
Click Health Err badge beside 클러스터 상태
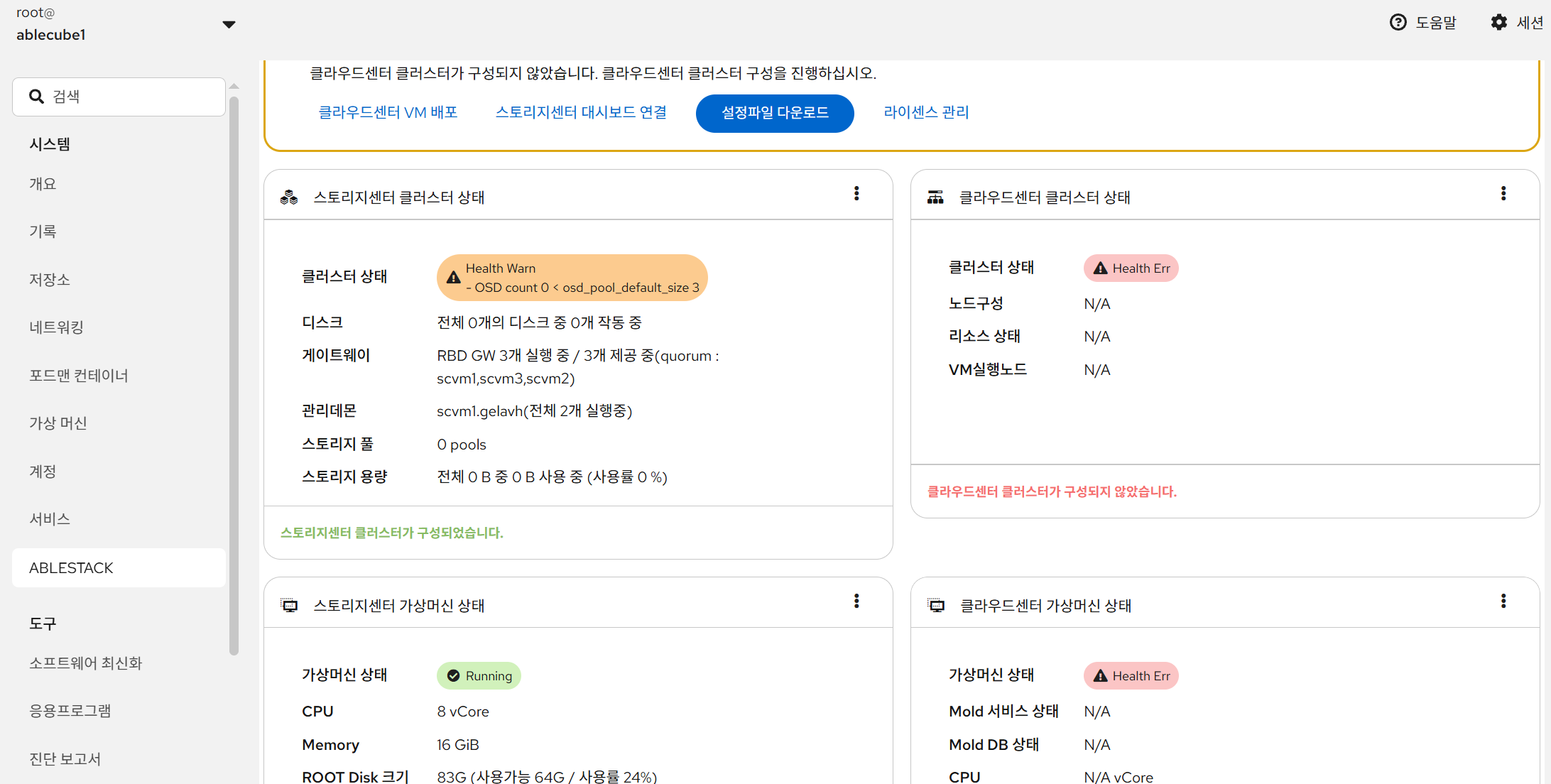(1131, 268)
